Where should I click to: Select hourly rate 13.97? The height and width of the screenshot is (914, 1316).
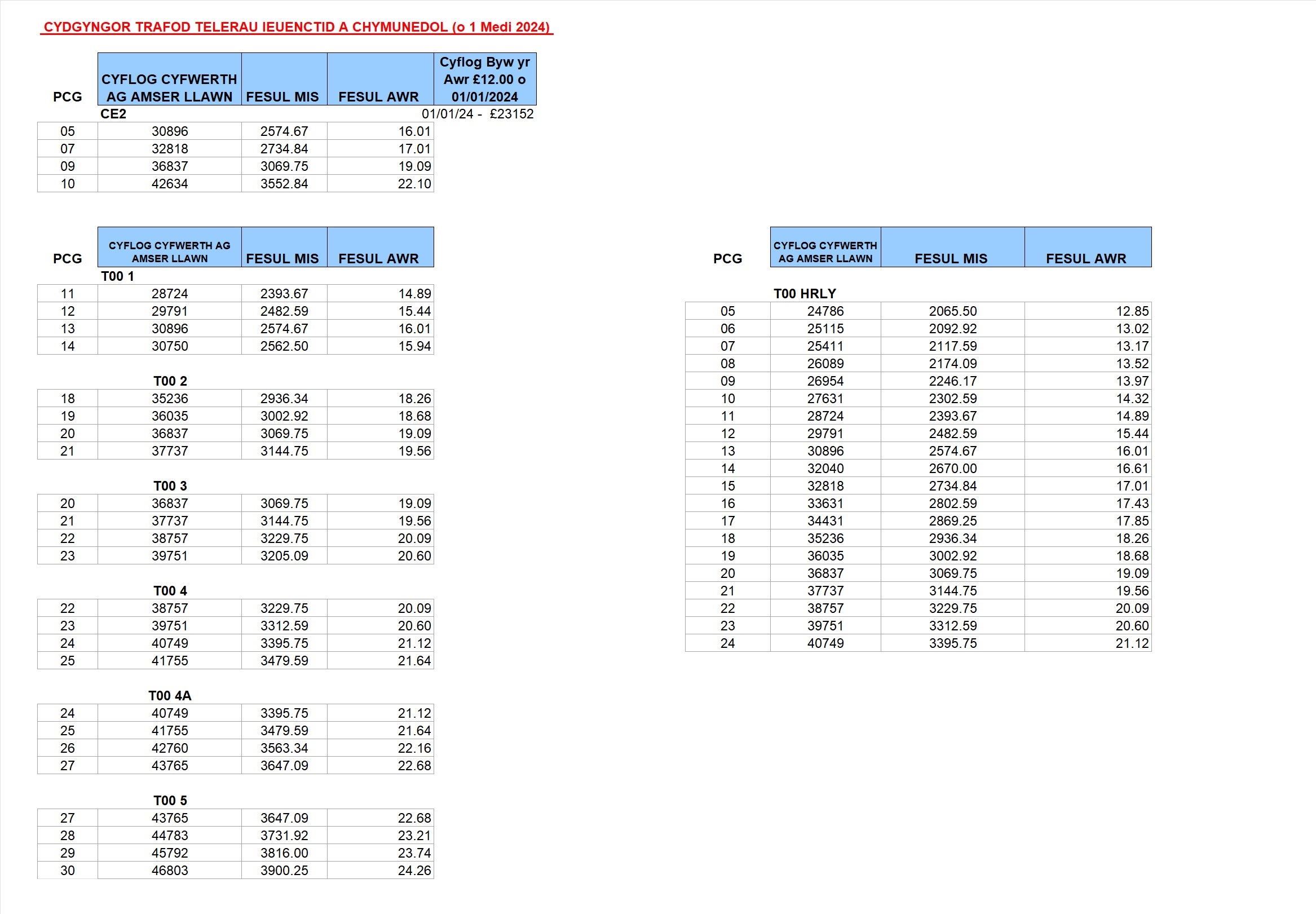tap(1132, 381)
